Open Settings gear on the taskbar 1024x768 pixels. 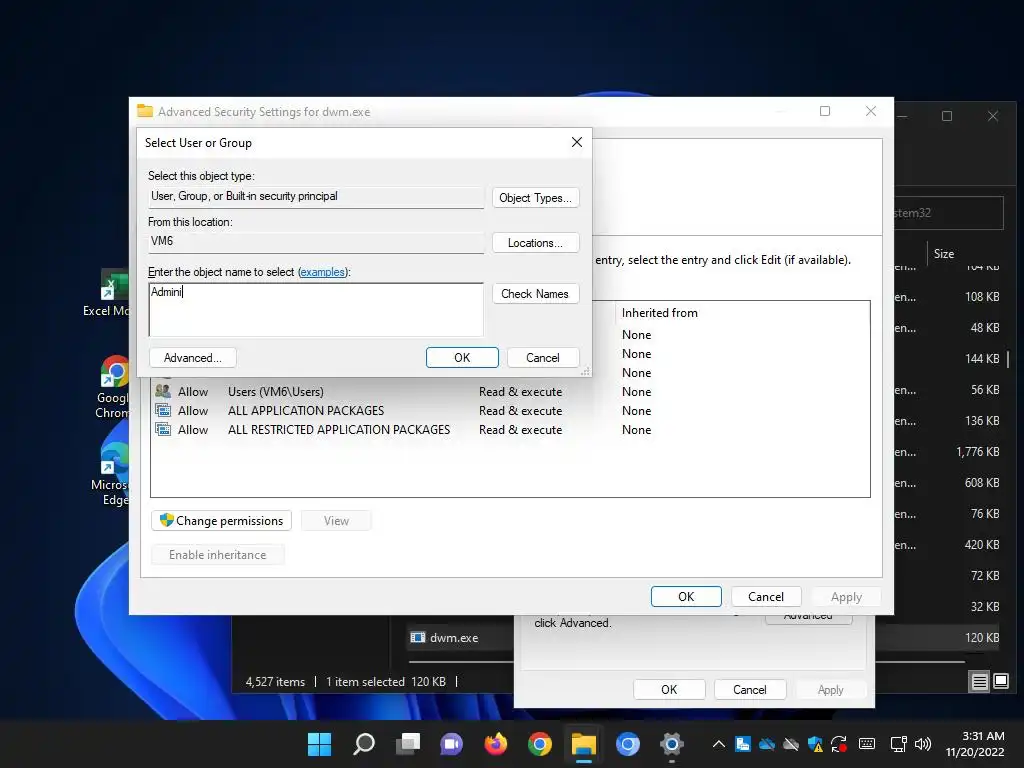point(671,744)
